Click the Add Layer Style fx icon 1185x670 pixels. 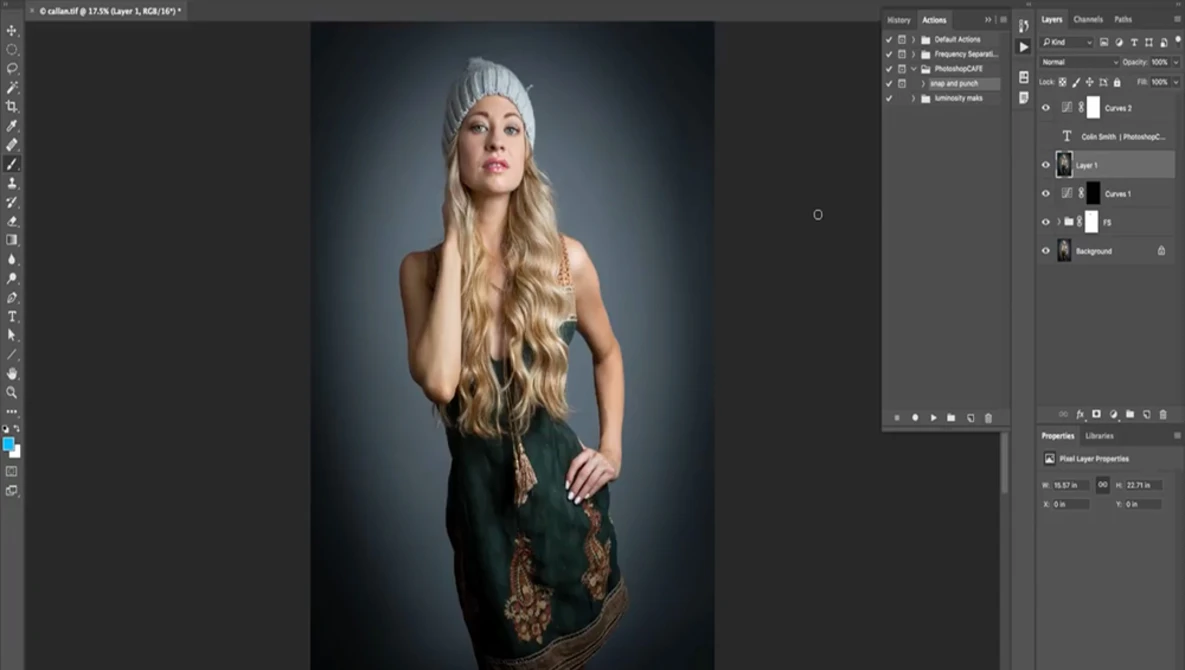click(1080, 414)
